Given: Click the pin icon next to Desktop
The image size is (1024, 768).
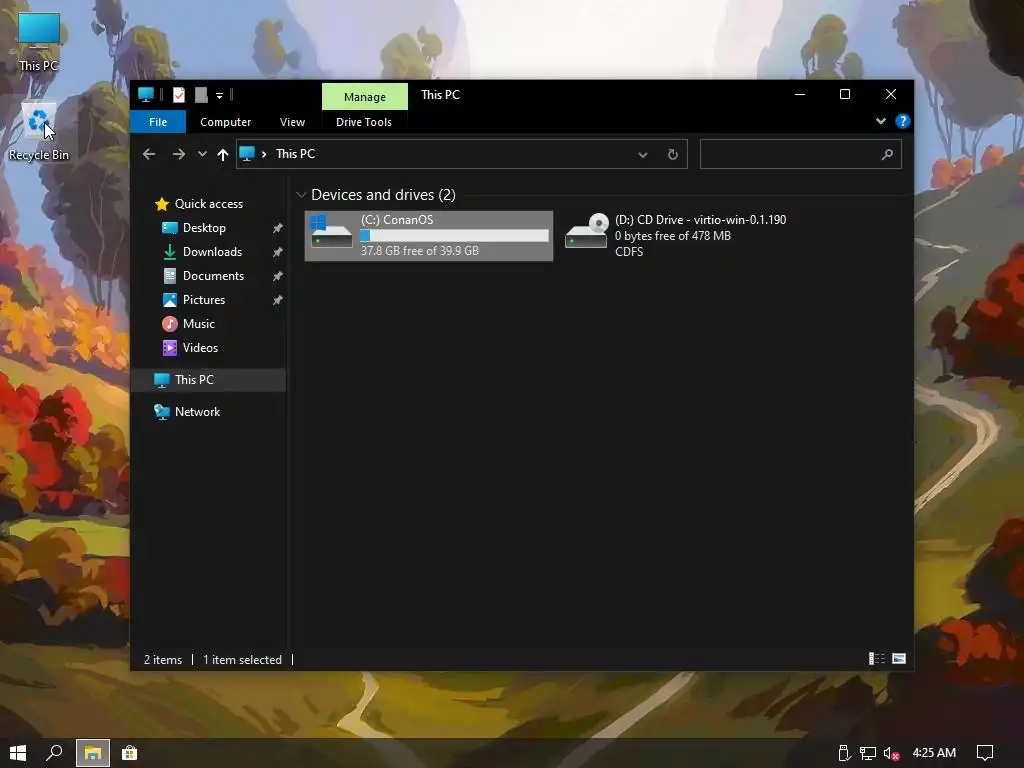Looking at the screenshot, I should [x=278, y=228].
